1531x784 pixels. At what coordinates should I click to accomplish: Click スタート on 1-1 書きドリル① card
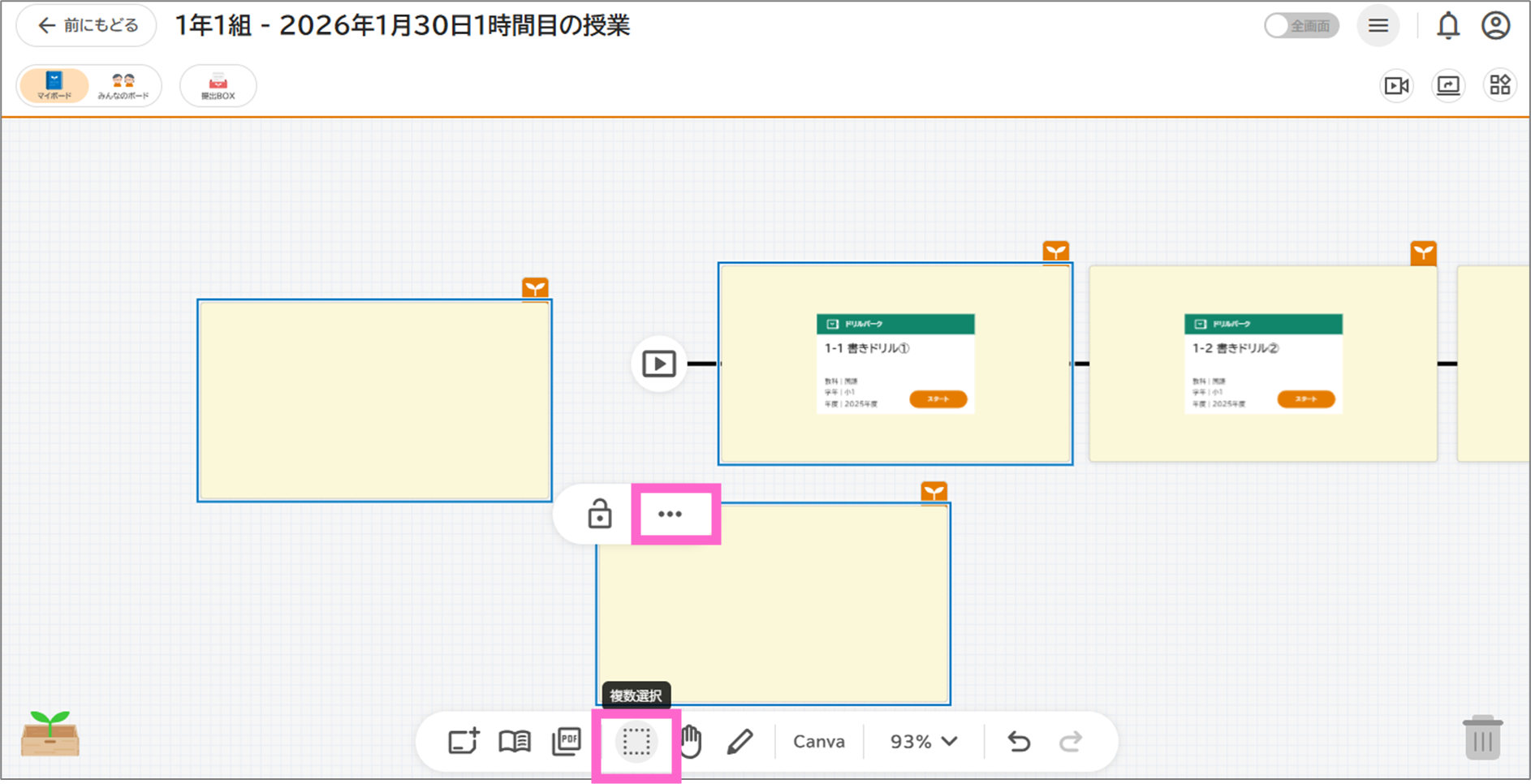938,399
